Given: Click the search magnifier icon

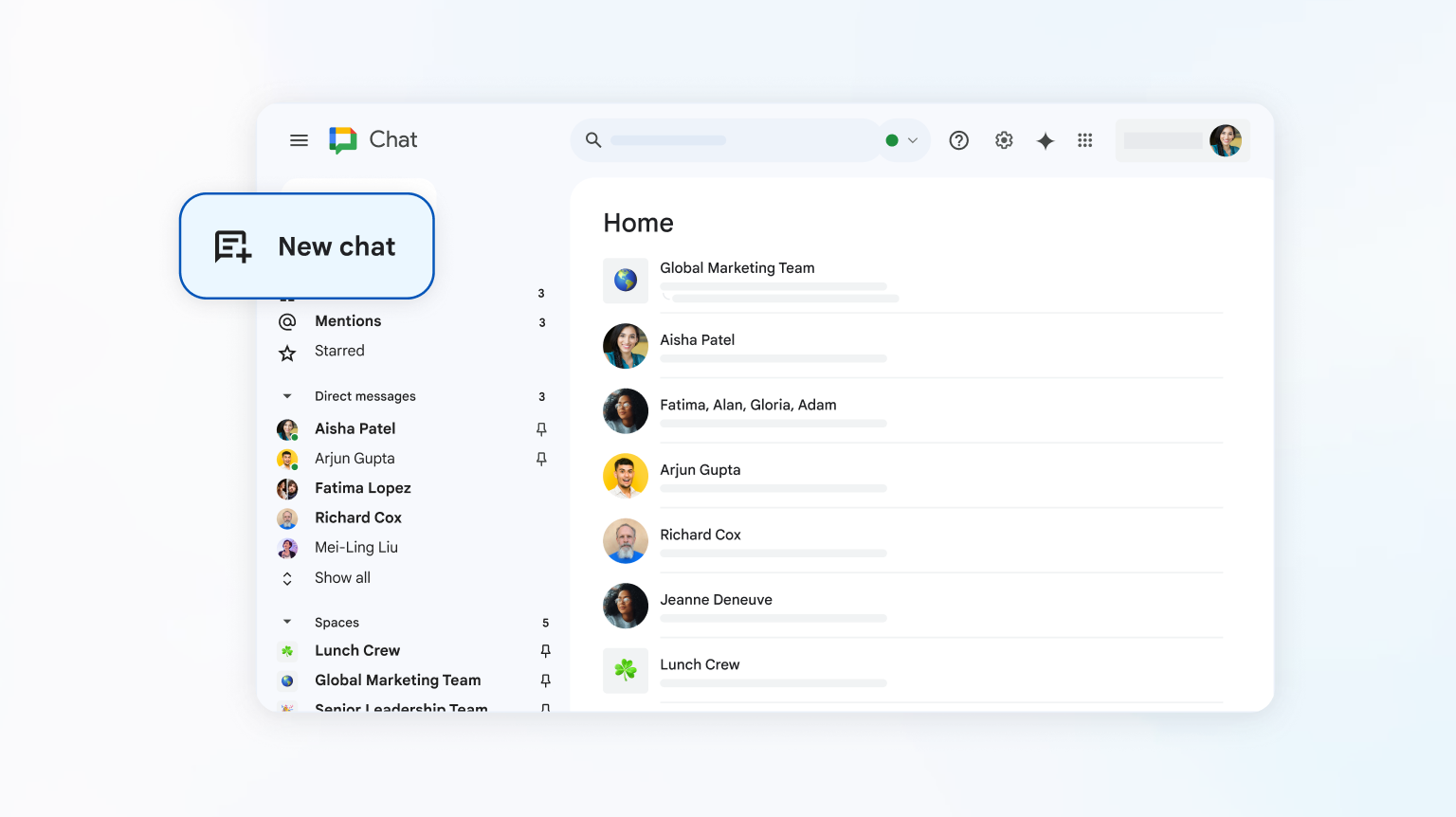Looking at the screenshot, I should pyautogui.click(x=593, y=140).
